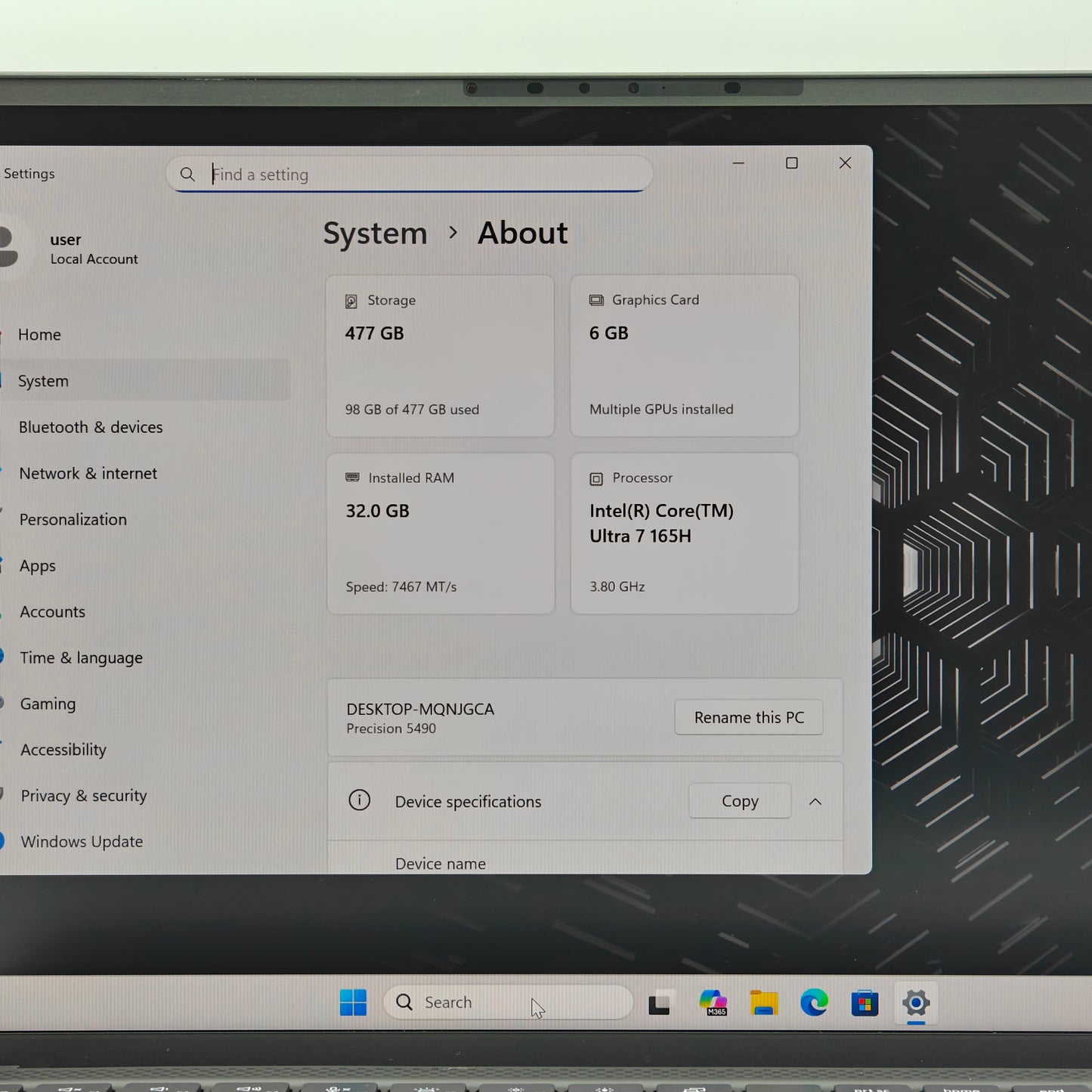
Task: Copy the device specifications
Action: pyautogui.click(x=739, y=801)
